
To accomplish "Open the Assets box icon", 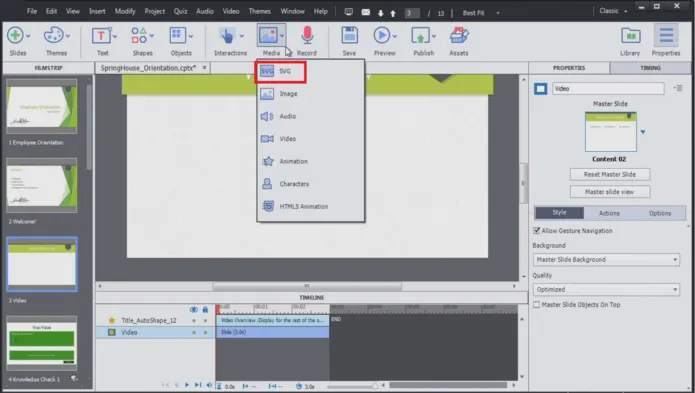I will 459,35.
